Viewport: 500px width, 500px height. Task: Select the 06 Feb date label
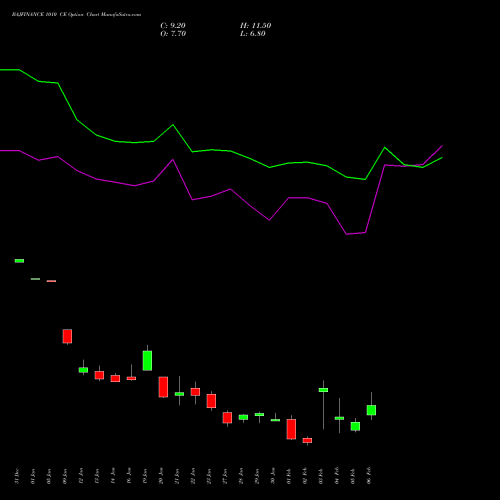click(369, 476)
